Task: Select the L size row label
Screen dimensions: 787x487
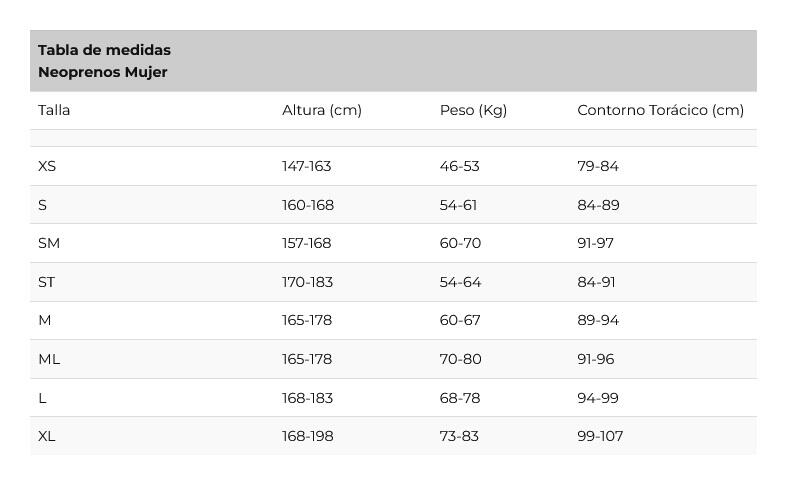Action: [42, 398]
